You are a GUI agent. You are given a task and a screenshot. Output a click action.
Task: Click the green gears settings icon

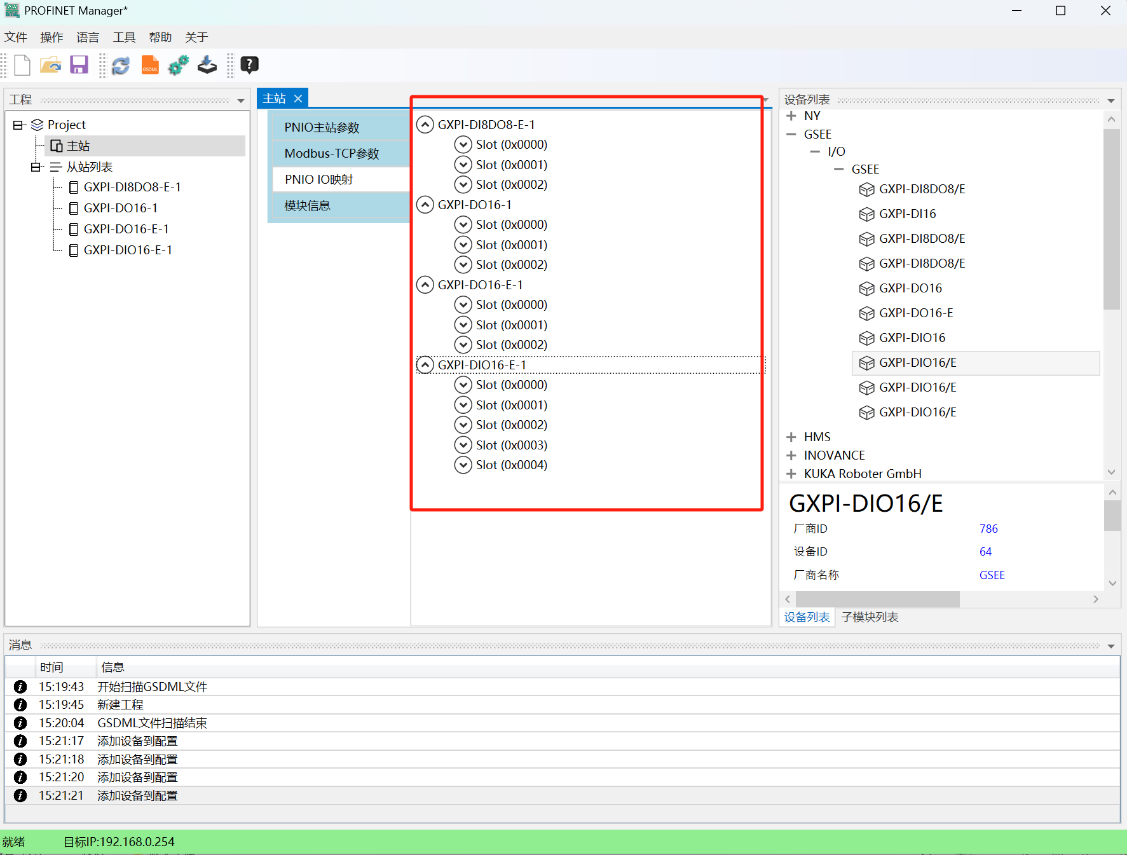coord(178,65)
